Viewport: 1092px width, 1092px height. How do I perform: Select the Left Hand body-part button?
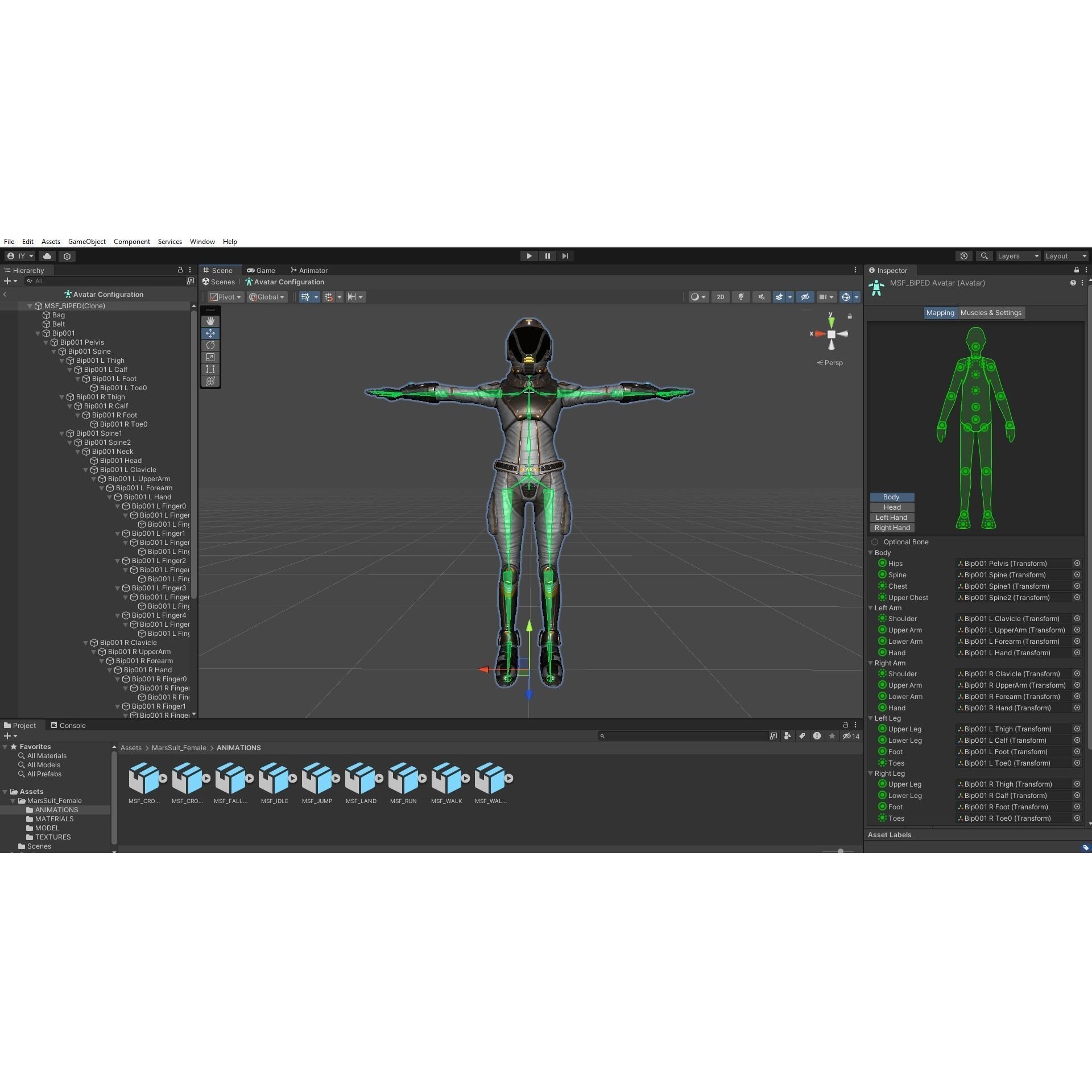pyautogui.click(x=892, y=518)
